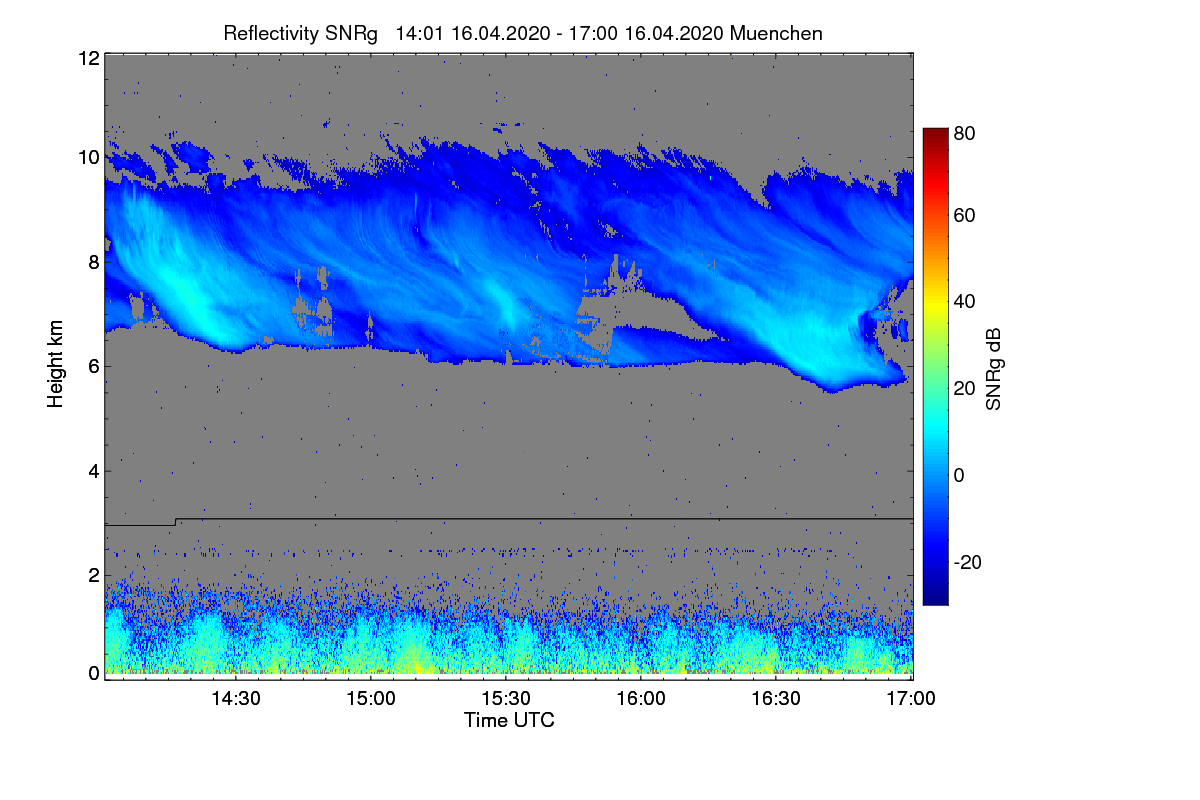Click the 15:30 time axis label
Image resolution: width=1200 pixels, height=800 pixels.
pyautogui.click(x=506, y=700)
